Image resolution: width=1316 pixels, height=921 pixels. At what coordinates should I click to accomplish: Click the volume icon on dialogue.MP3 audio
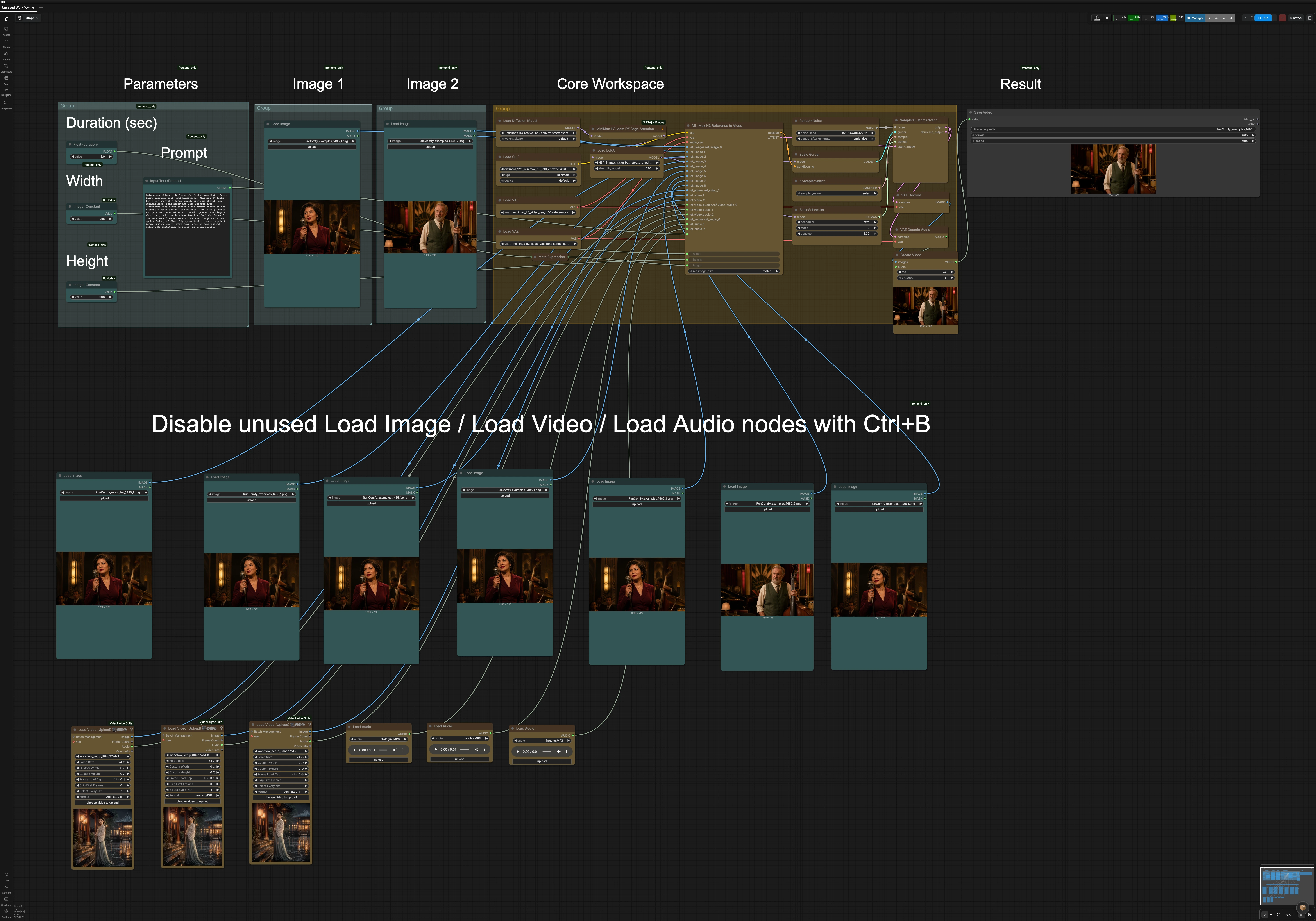[x=395, y=750]
